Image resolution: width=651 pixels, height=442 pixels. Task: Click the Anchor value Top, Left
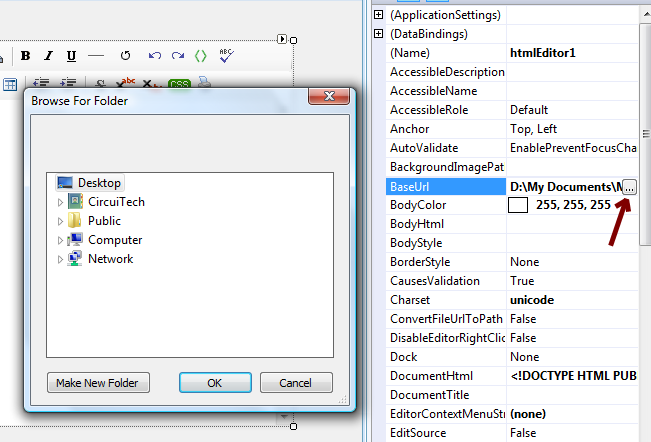534,129
